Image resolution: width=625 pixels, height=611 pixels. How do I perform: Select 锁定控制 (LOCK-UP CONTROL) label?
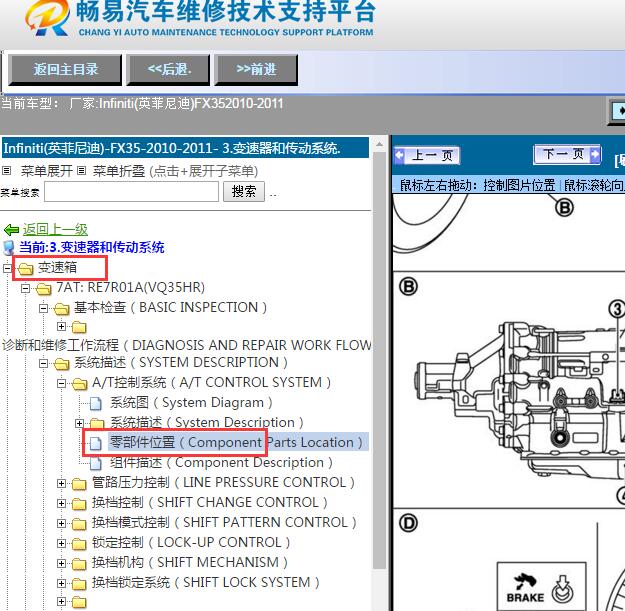pos(191,542)
